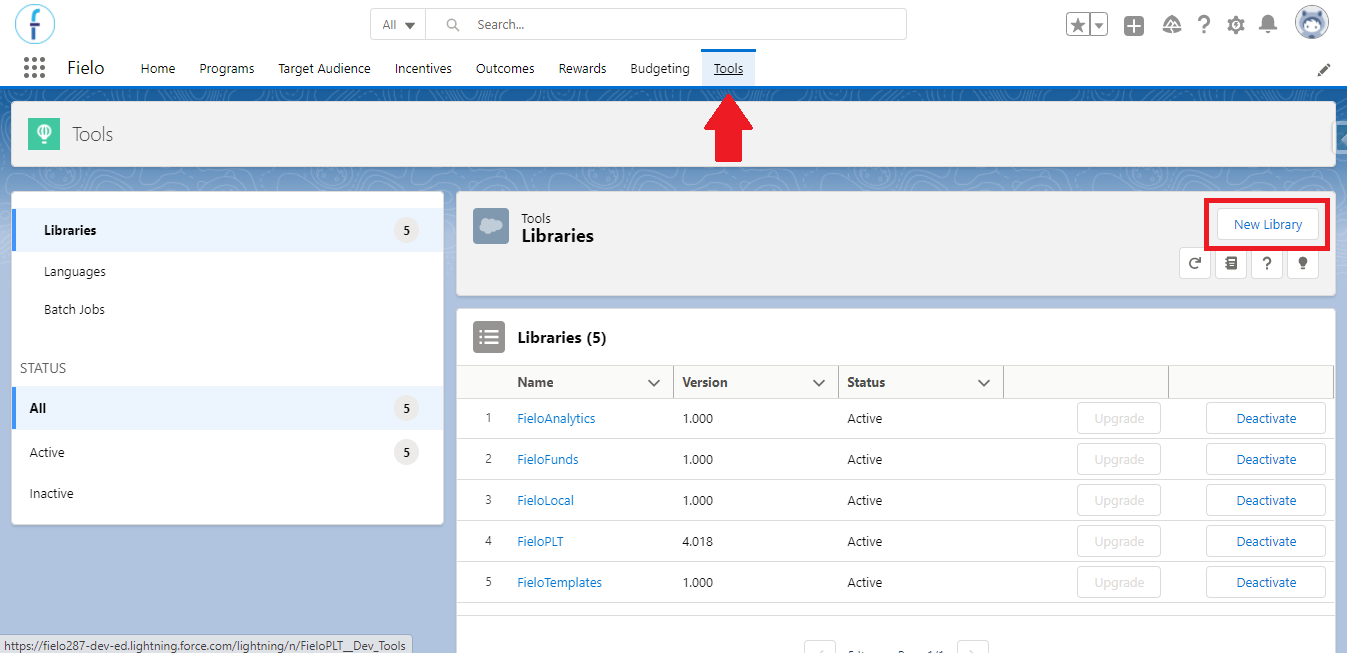Open the FieloAnalytics library link
Viewport: 1347px width, 653px height.
point(556,418)
